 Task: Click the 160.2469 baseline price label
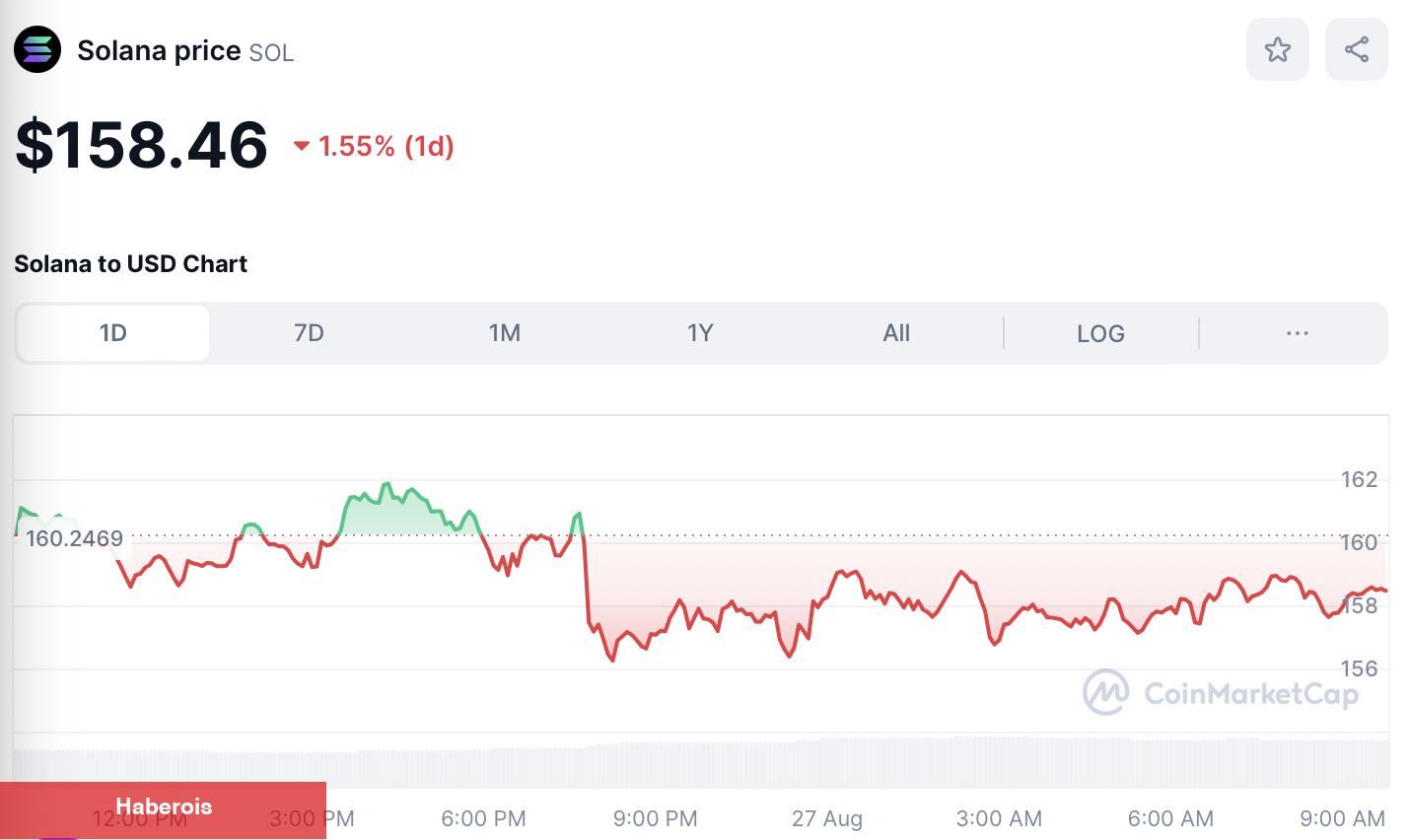tap(74, 538)
